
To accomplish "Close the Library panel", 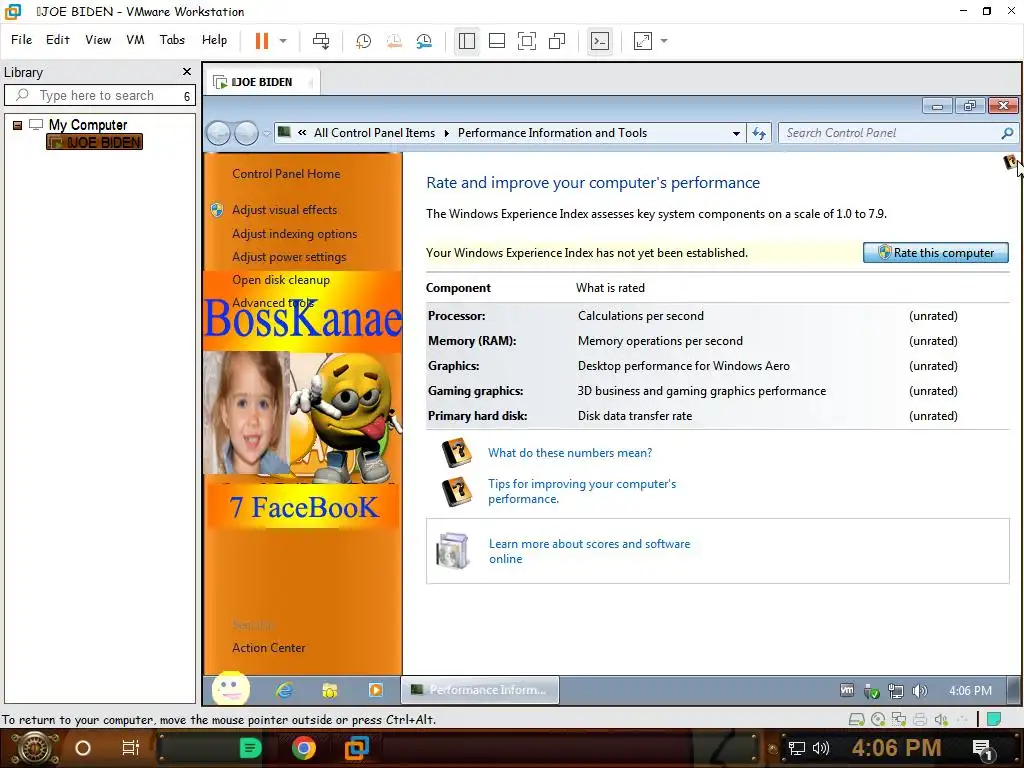I will tap(187, 72).
